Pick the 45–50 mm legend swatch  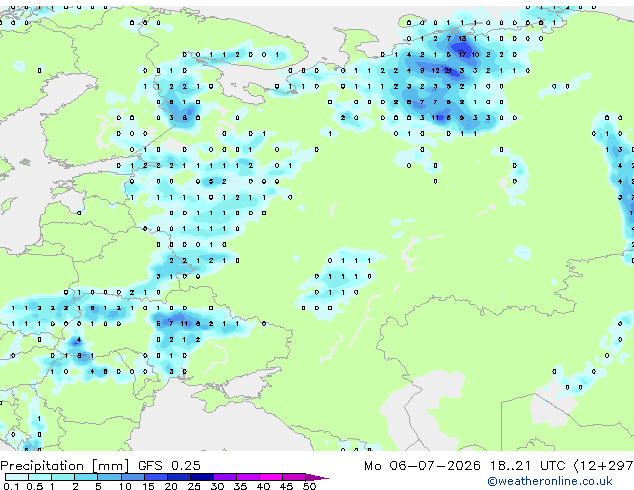click(x=294, y=477)
